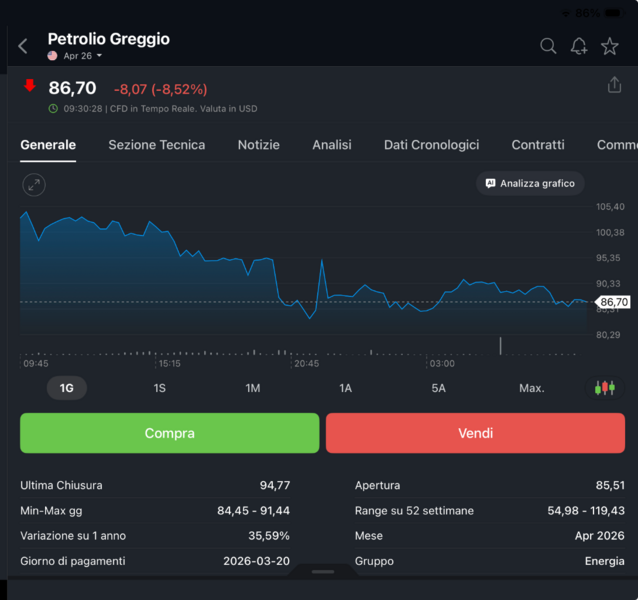Open the search magnifier icon
638x600 pixels.
[548, 46]
